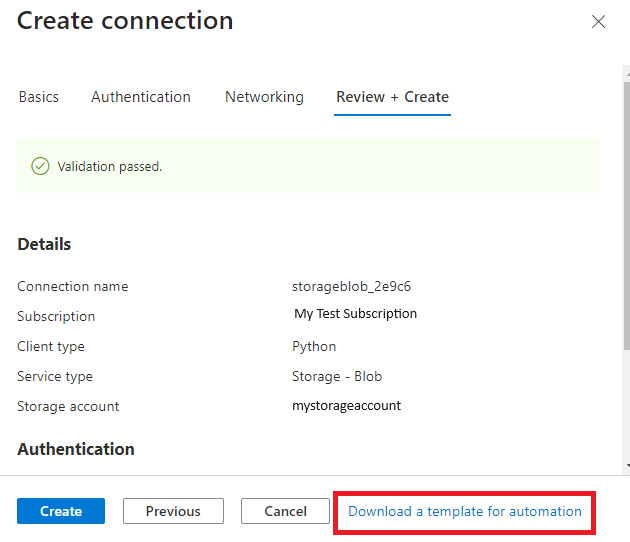Select the 'Validation passed.' message text
Image resolution: width=630 pixels, height=542 pixels.
[110, 166]
